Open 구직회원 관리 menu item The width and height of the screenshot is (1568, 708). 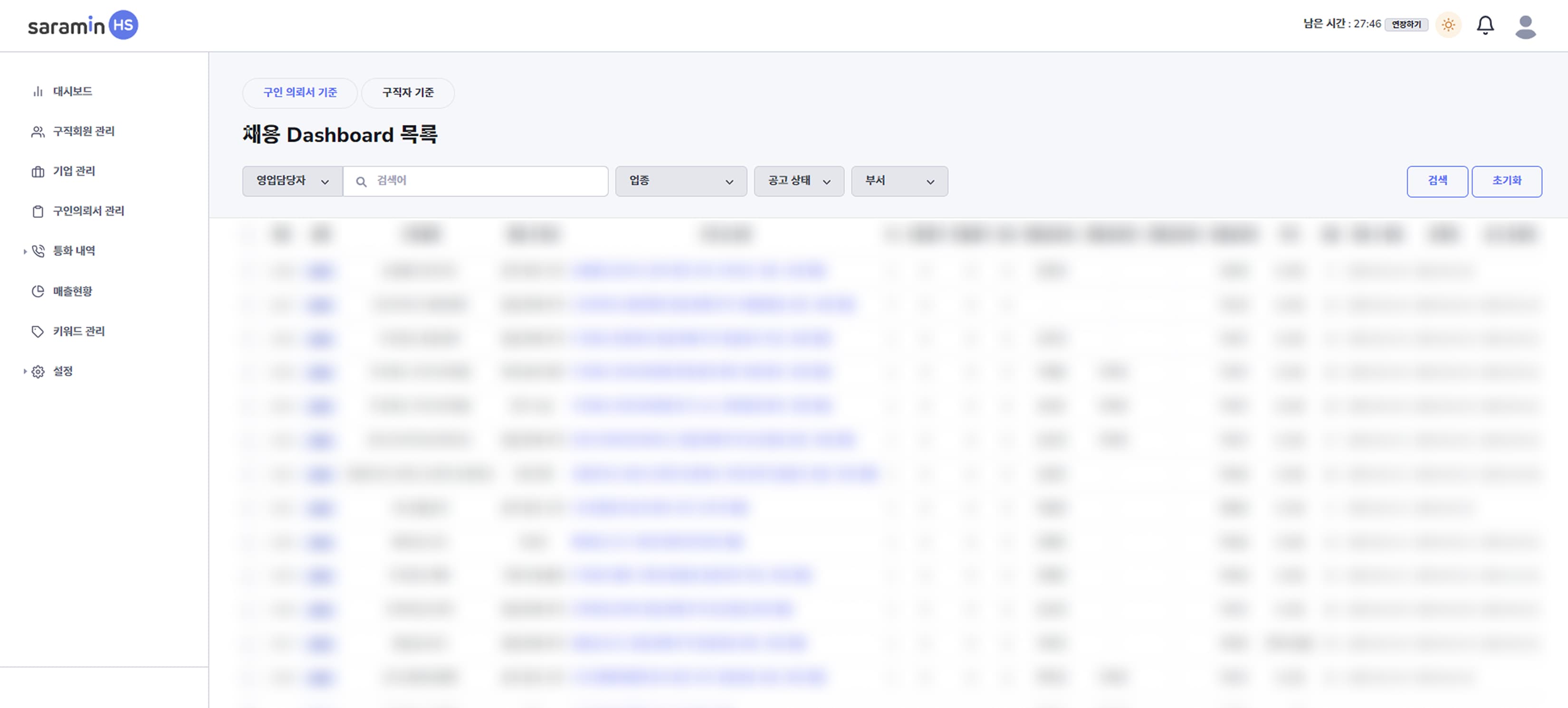(x=84, y=132)
